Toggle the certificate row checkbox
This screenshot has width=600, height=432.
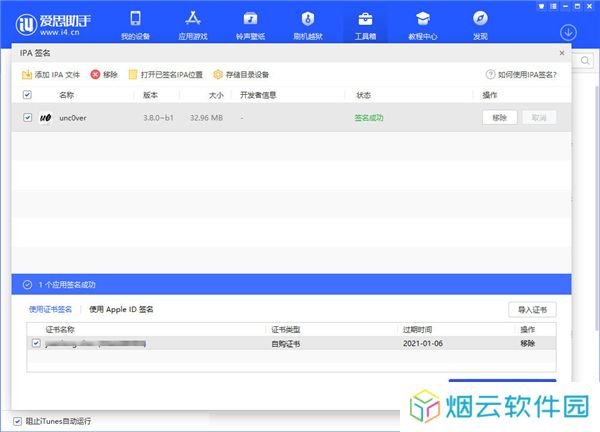coord(36,343)
